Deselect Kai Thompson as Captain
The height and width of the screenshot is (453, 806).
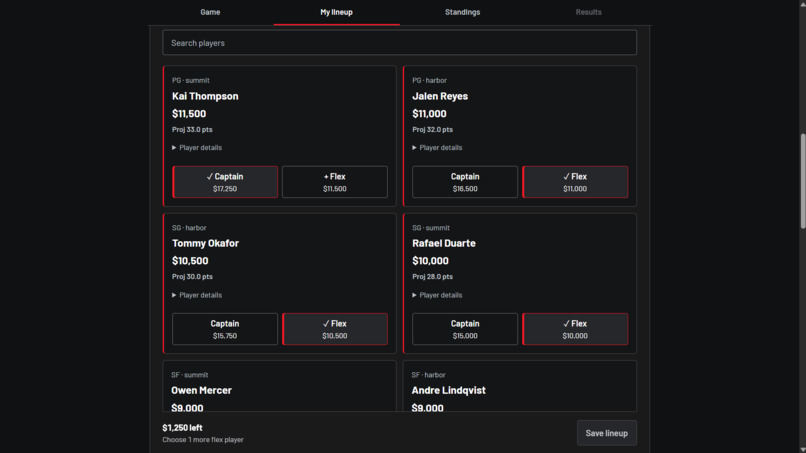click(225, 182)
